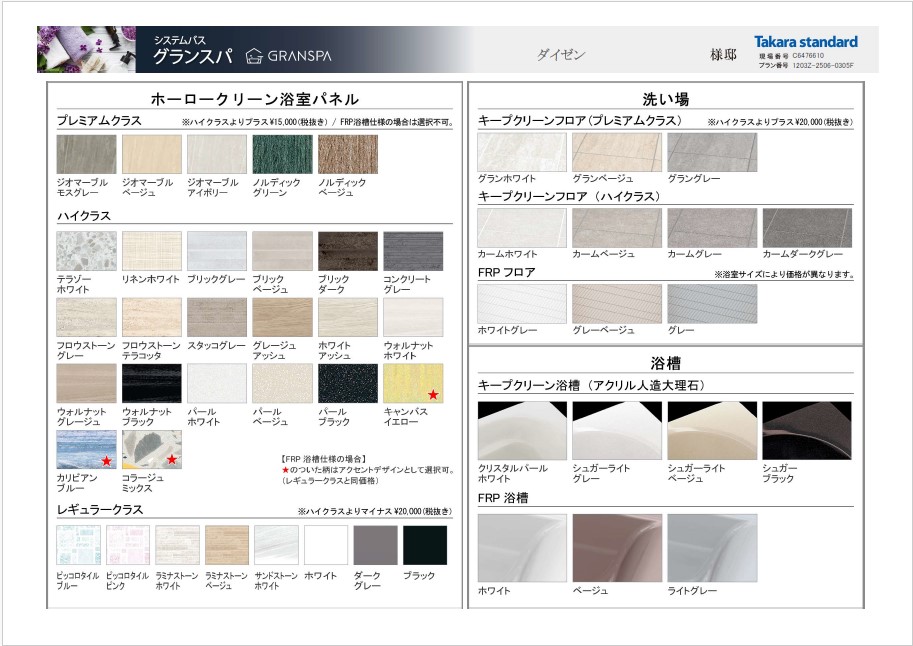Select the テラゾー ホワイト swatch
The image size is (913, 646).
(86, 251)
